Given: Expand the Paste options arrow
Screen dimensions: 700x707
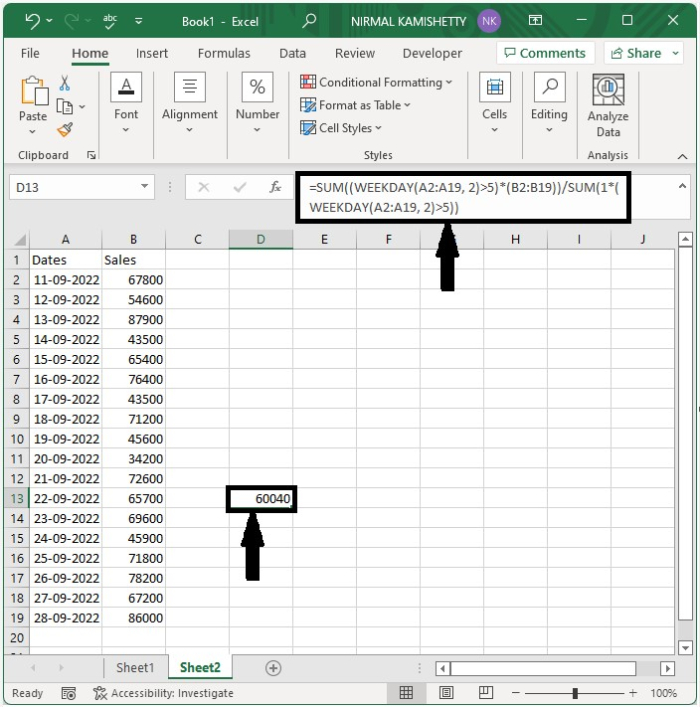Looking at the screenshot, I should point(32,131).
